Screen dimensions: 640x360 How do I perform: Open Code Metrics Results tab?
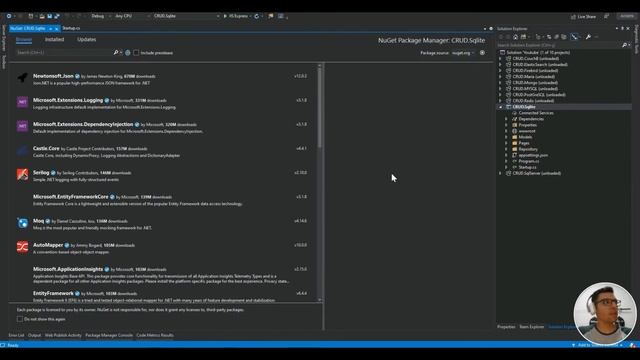click(155, 335)
